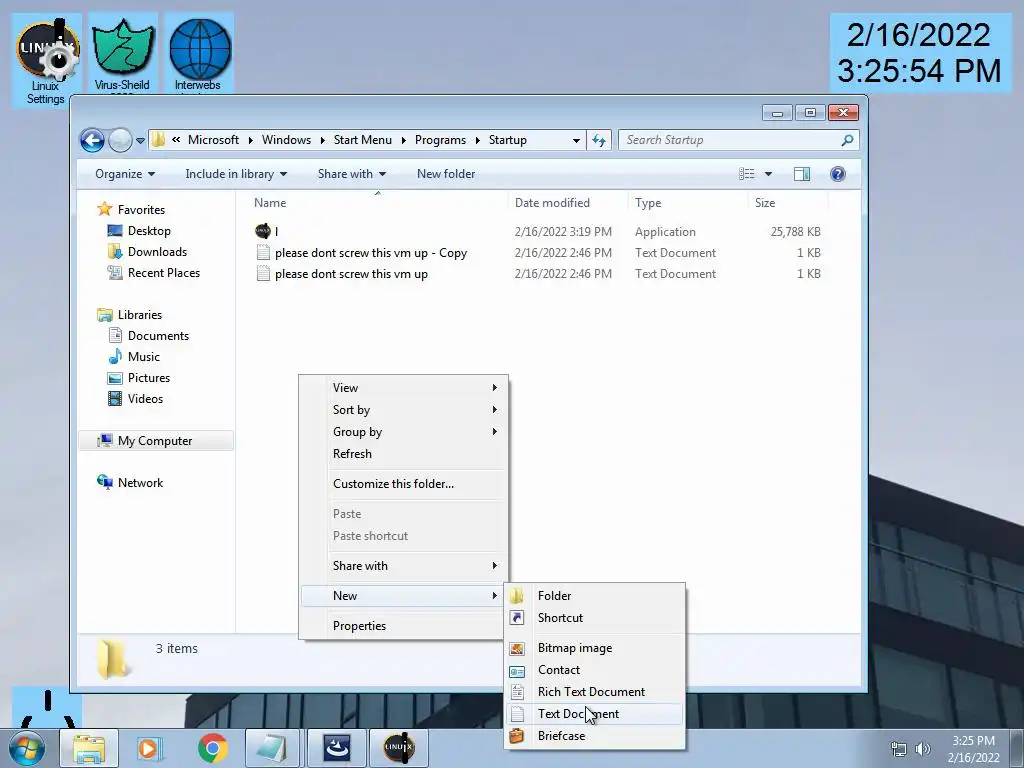Choose Customize this folder in context menu
1024x768 pixels.
[403, 484]
